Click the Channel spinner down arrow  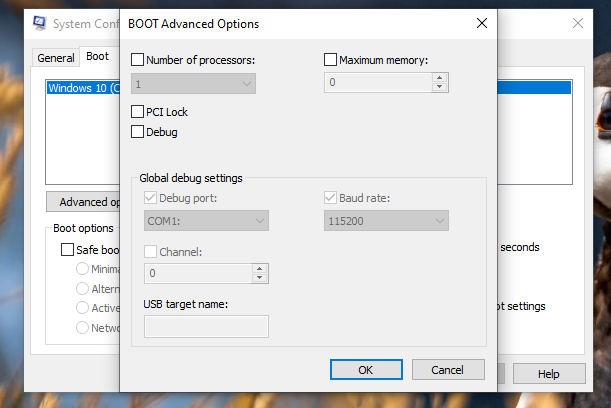click(x=260, y=278)
